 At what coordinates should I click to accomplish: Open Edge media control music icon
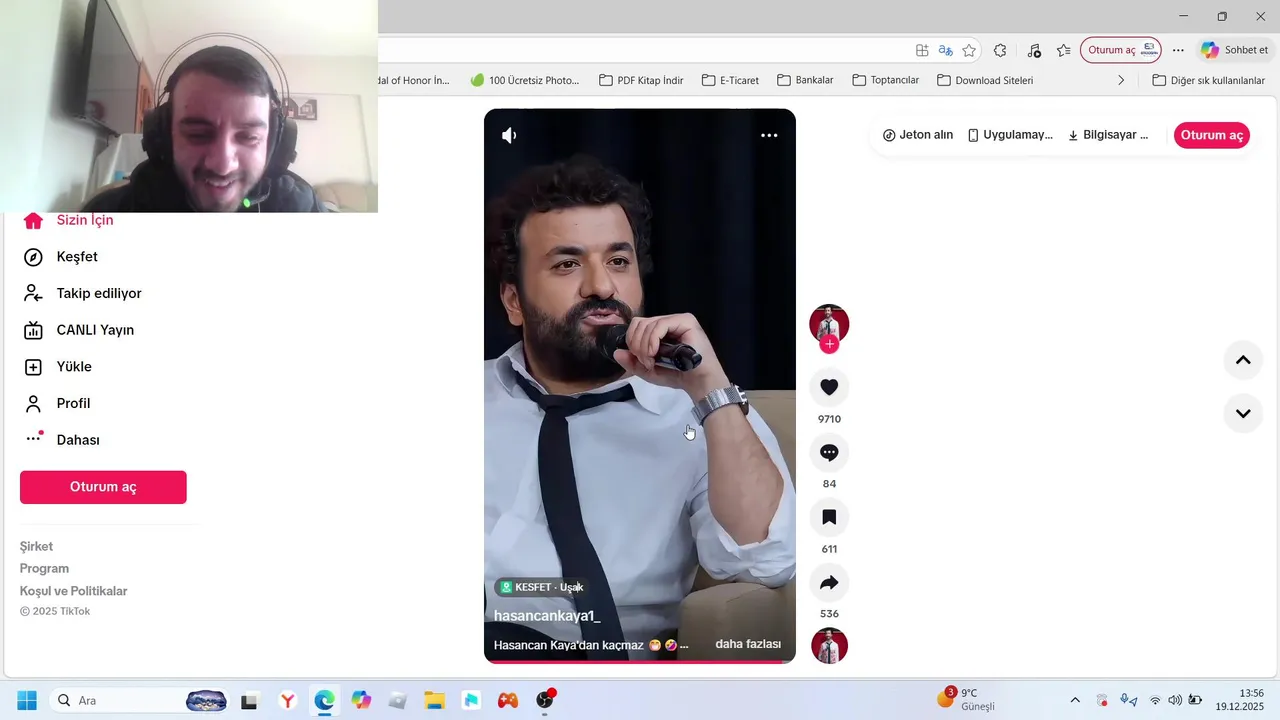tap(1034, 50)
